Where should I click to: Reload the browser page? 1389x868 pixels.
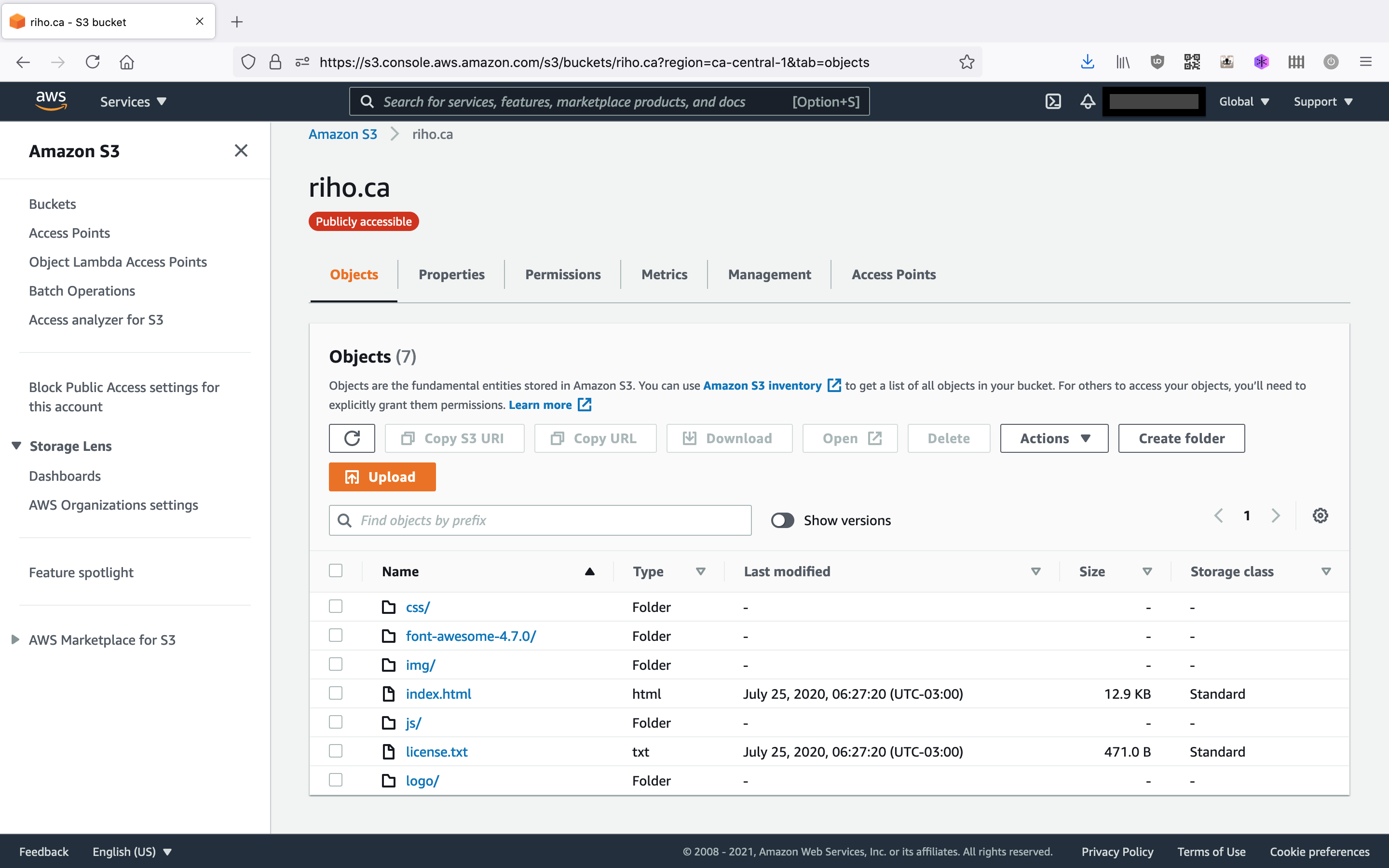(93, 62)
